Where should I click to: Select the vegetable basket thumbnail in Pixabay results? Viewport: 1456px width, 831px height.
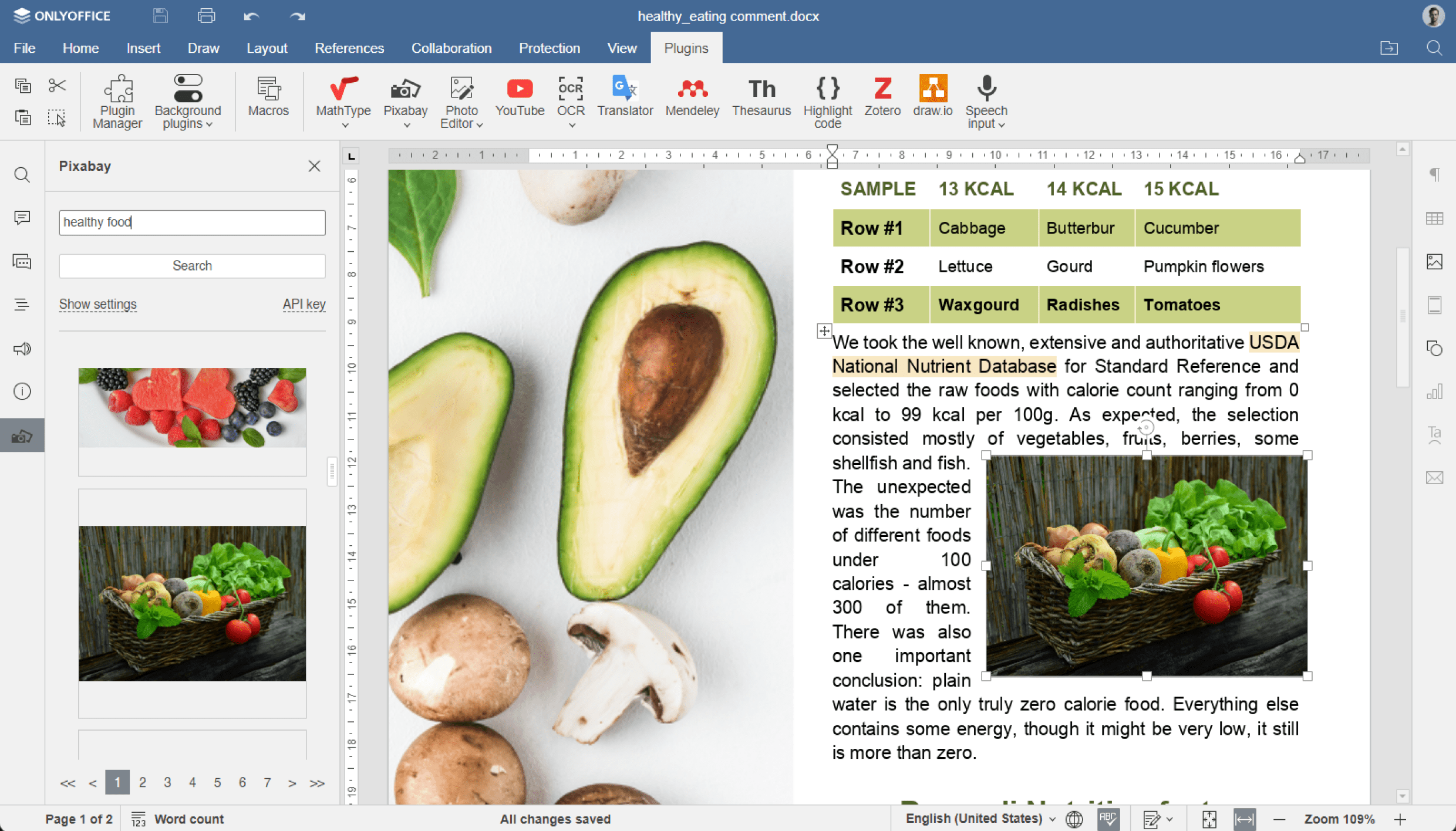[192, 603]
